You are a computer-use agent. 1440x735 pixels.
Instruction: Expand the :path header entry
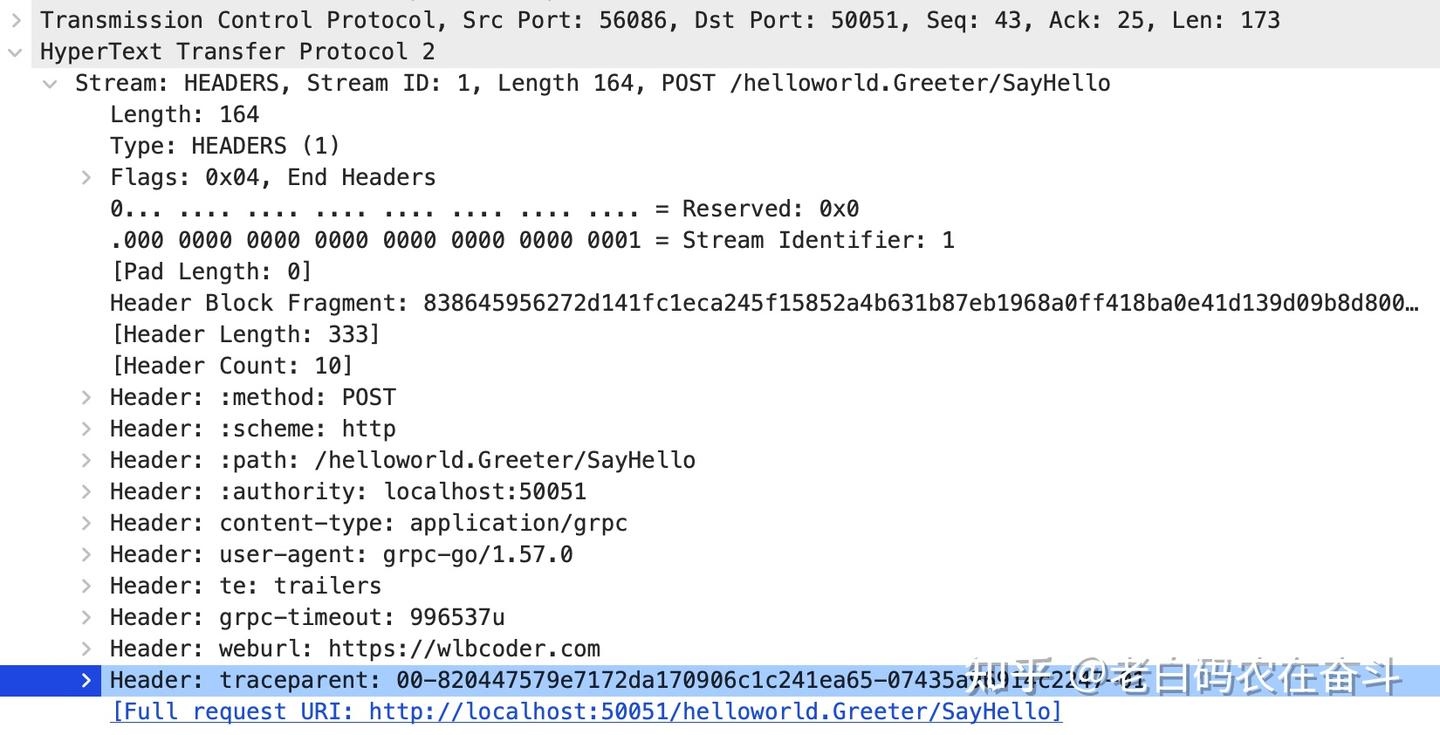(x=87, y=461)
